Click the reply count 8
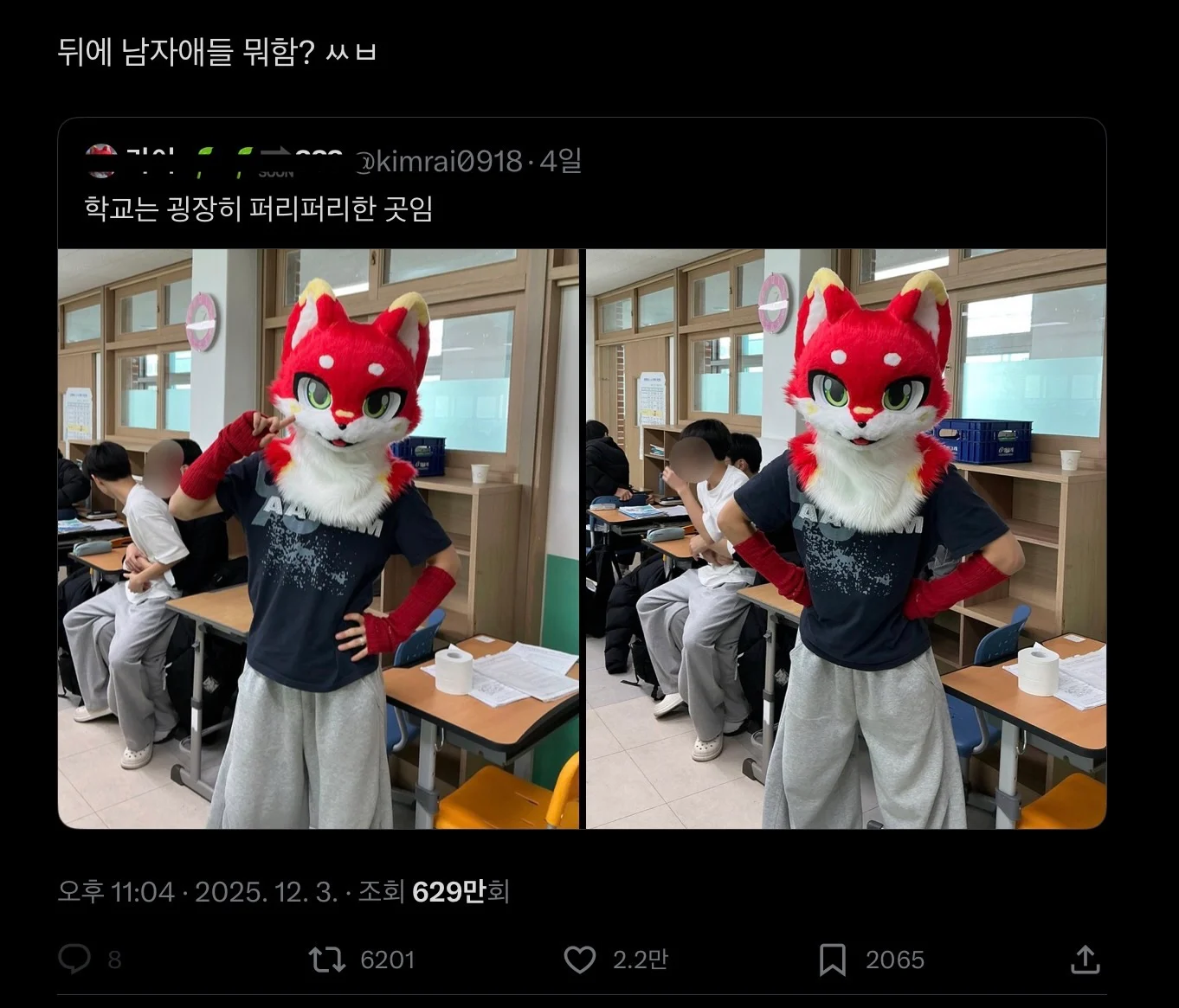The width and height of the screenshot is (1179, 1008). [x=114, y=960]
